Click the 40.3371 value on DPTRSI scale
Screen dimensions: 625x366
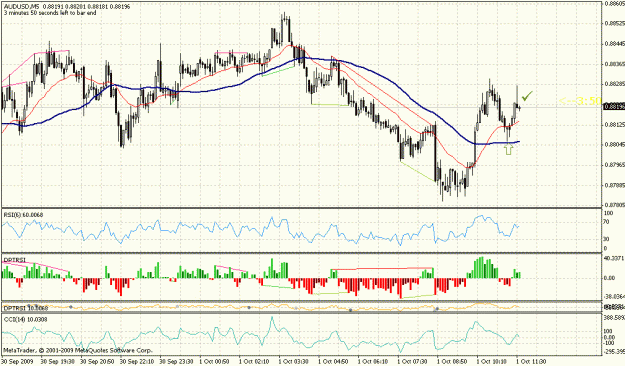[614, 258]
